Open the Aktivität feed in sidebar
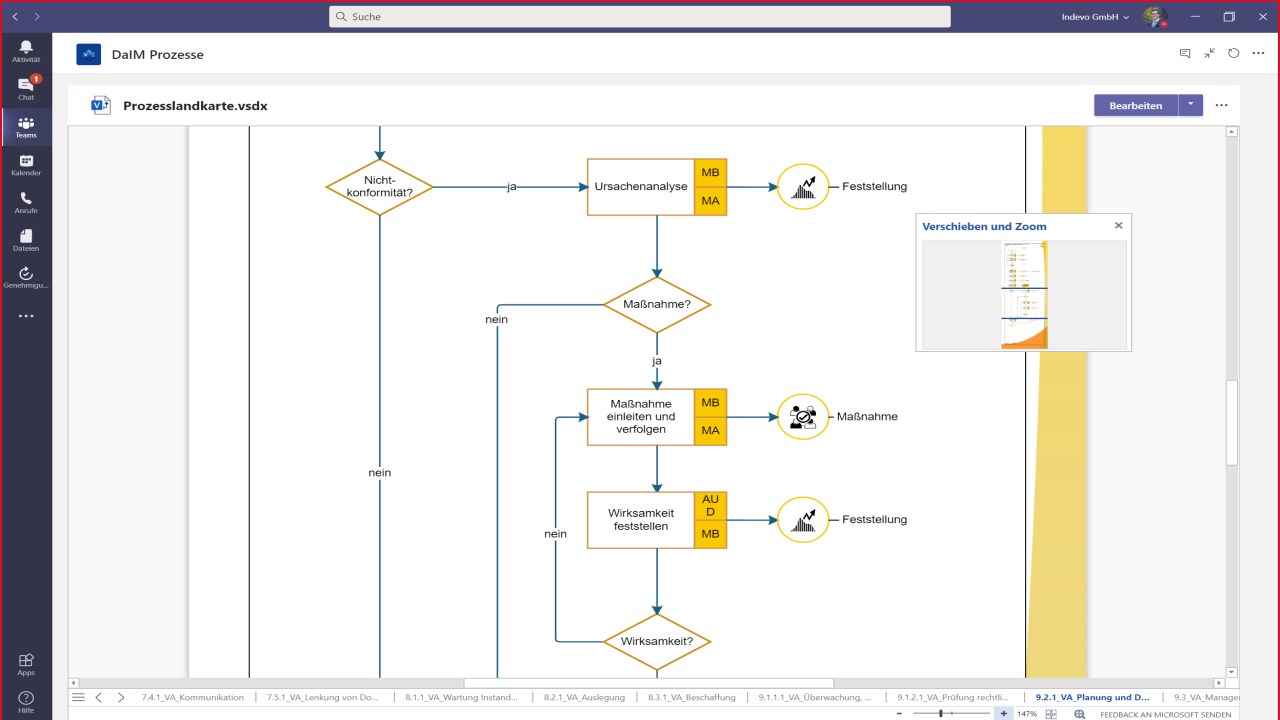 [26, 51]
